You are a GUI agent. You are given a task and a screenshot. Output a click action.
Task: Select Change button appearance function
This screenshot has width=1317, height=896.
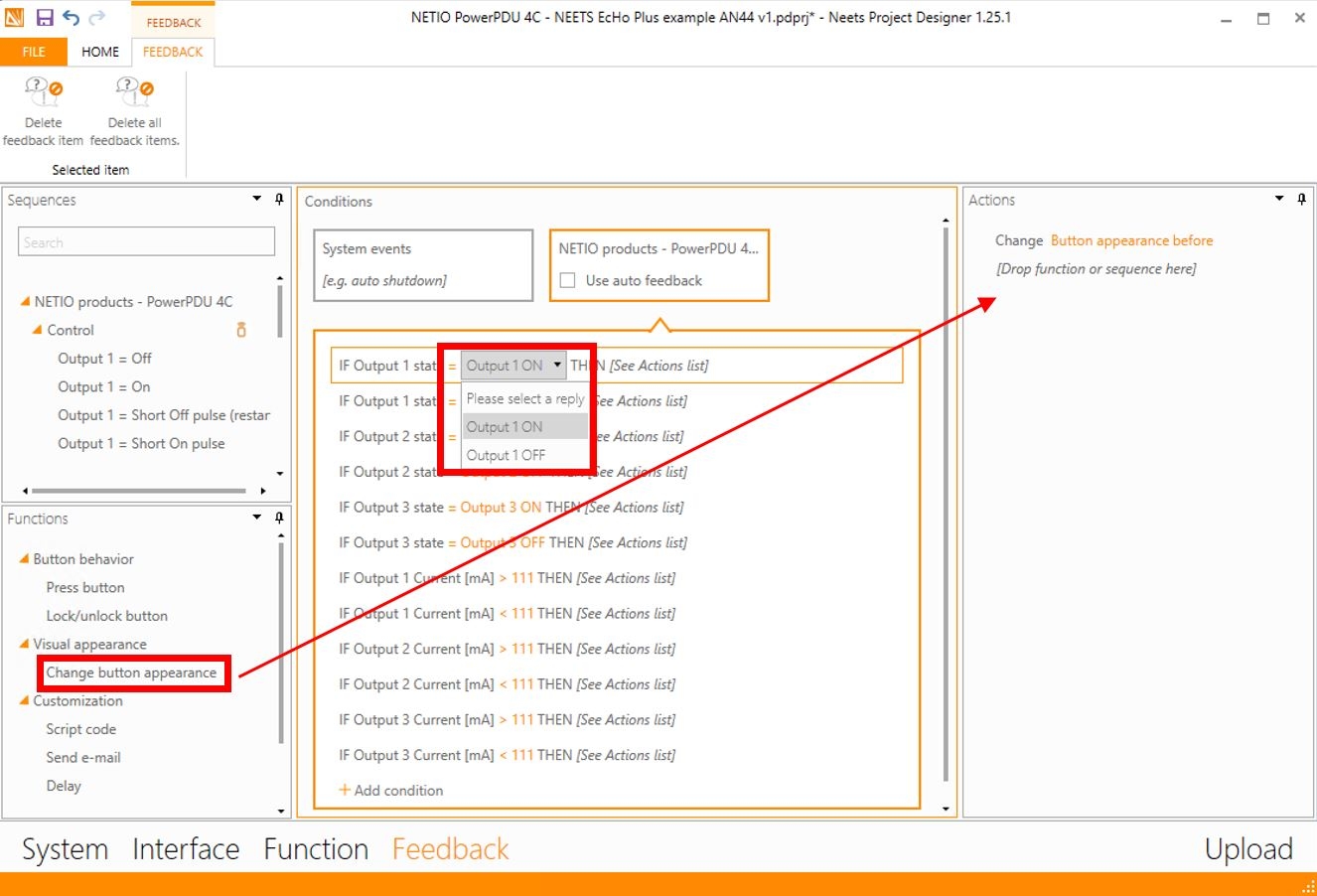(131, 672)
